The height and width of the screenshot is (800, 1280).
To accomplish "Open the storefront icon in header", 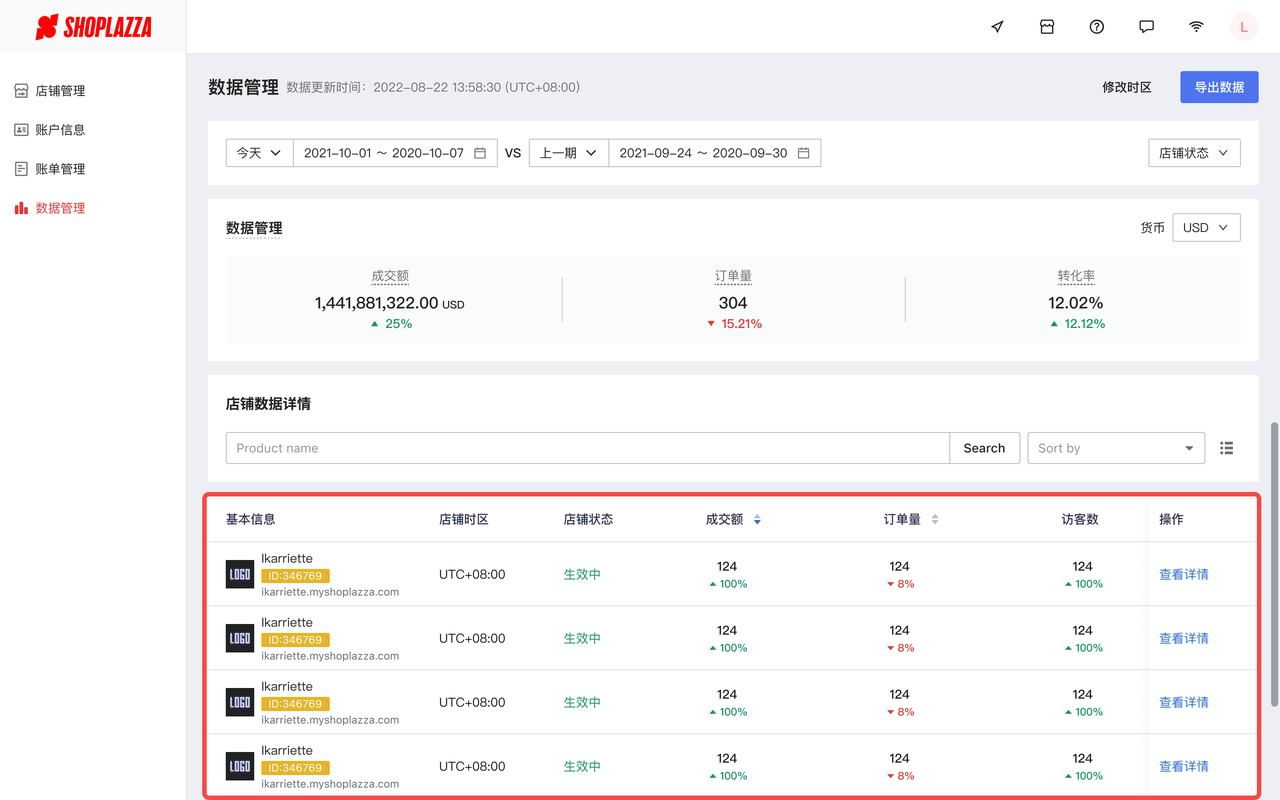I will 1047,27.
